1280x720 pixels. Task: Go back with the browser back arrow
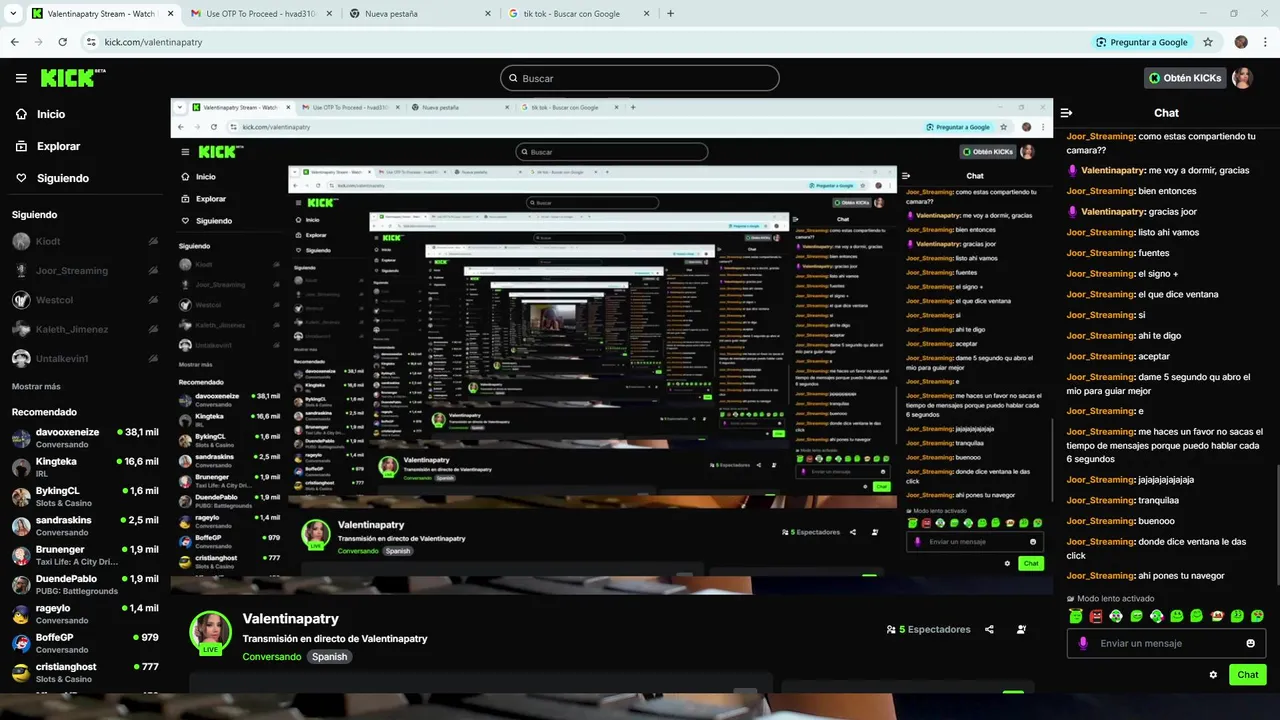click(x=15, y=42)
